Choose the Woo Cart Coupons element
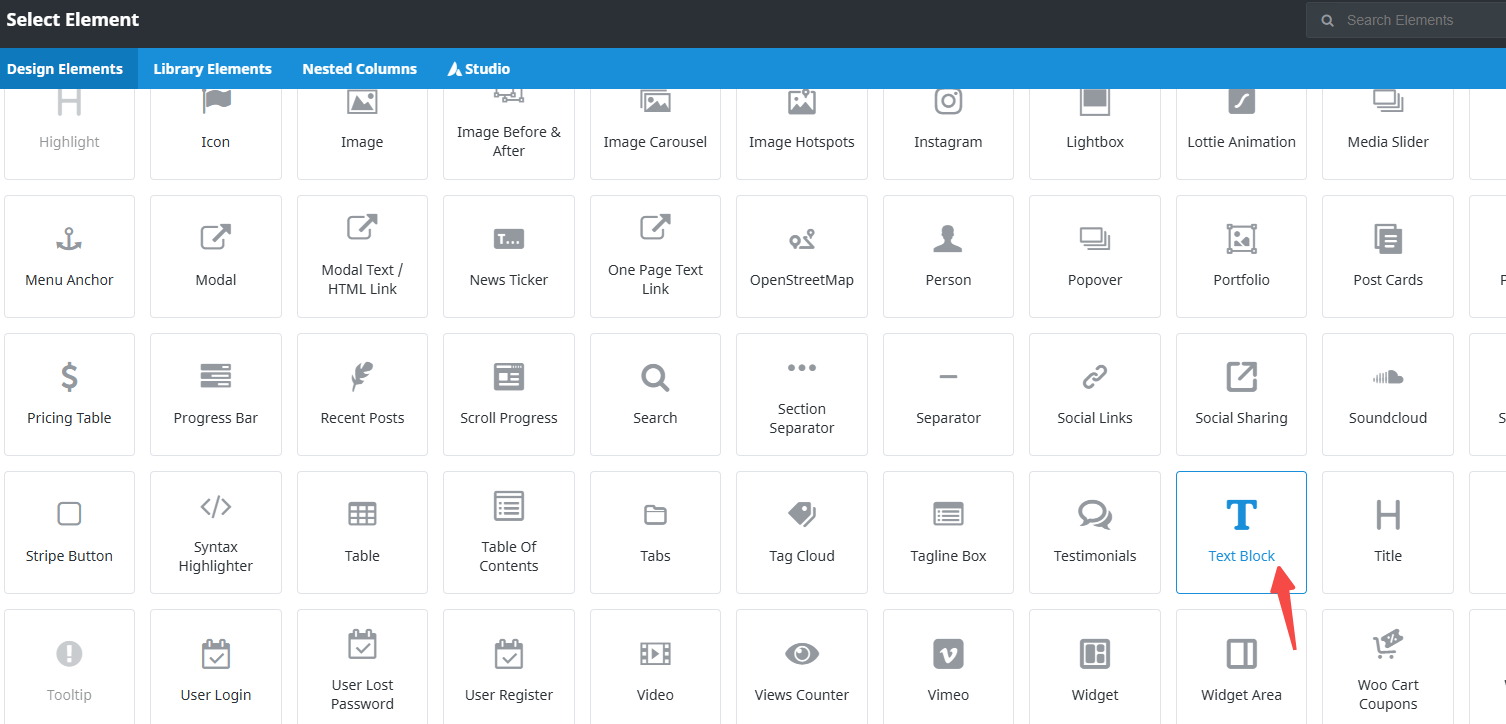 coord(1387,670)
